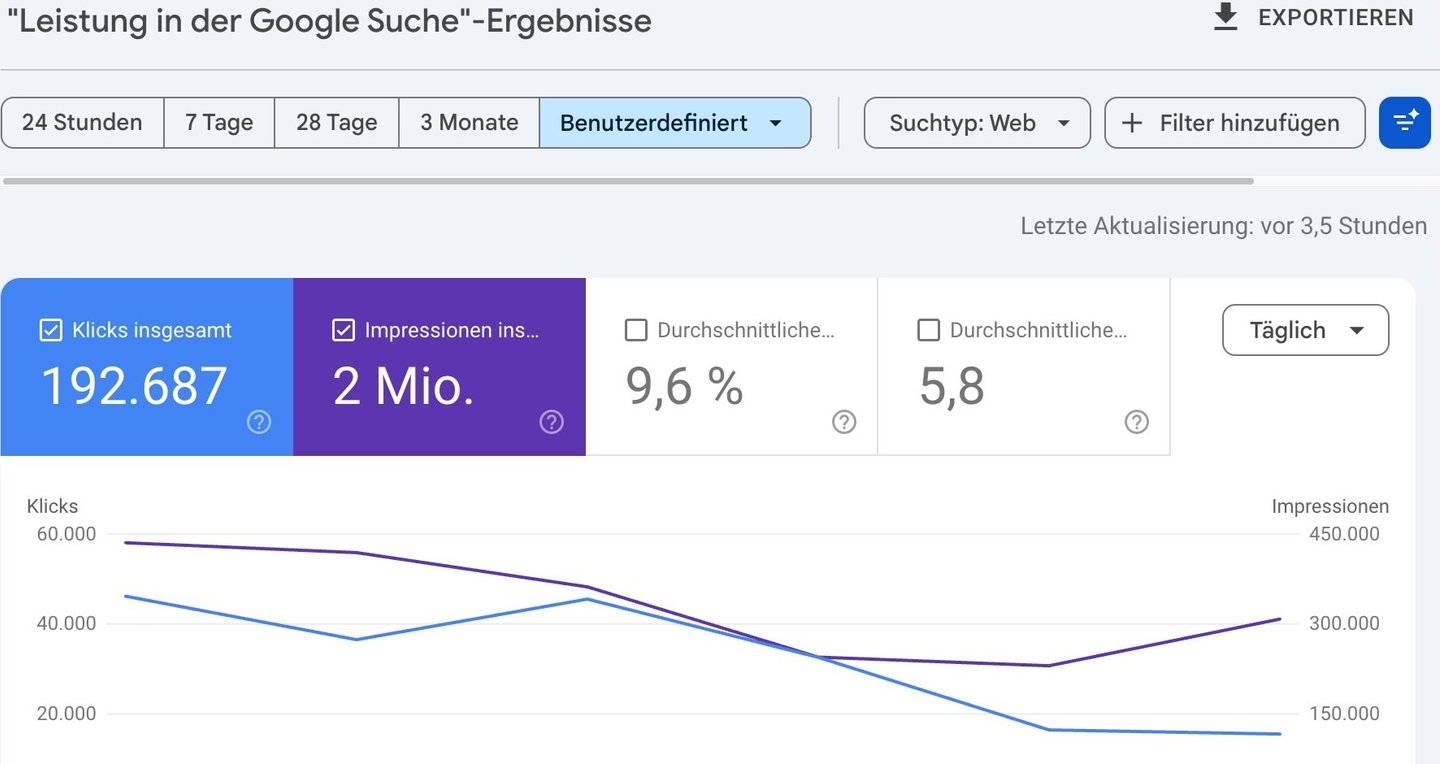Click the export download icon
1440x764 pixels.
1225,17
